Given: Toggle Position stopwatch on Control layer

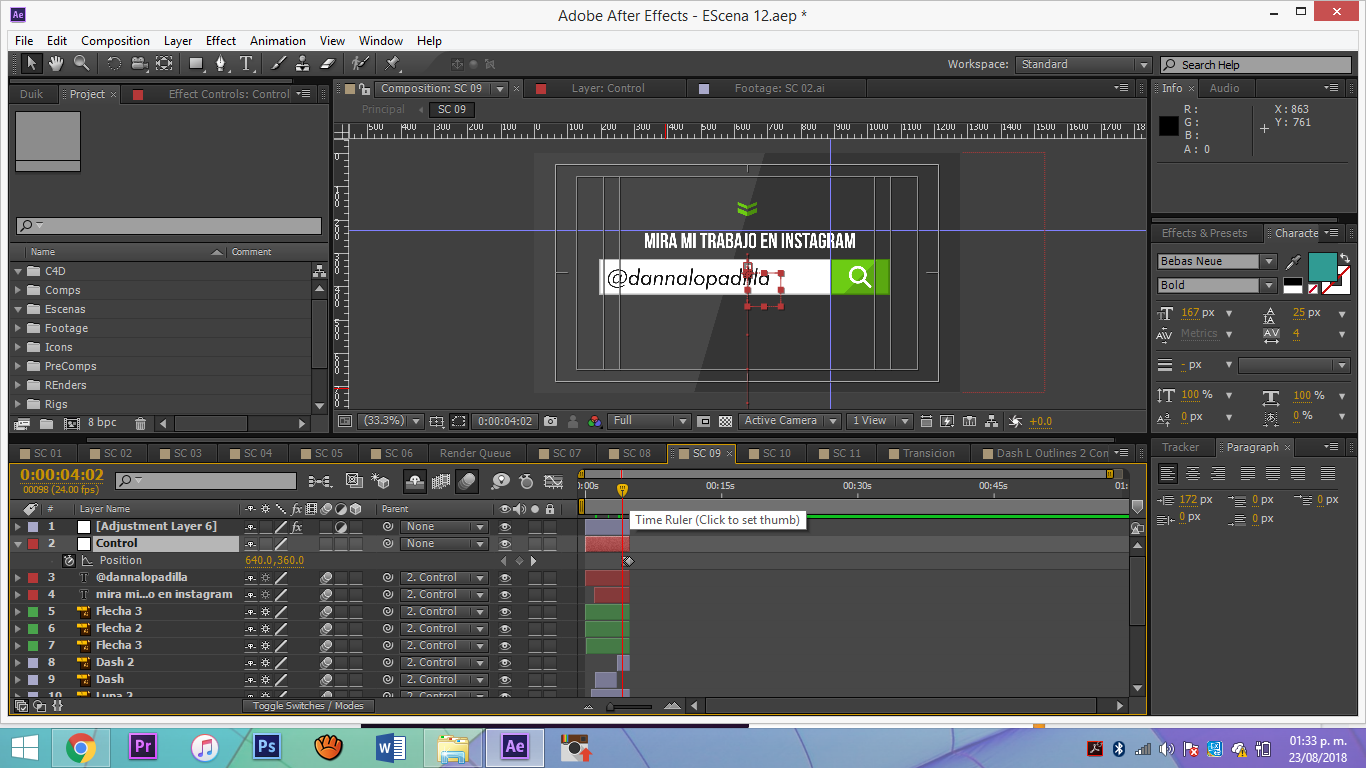Looking at the screenshot, I should coord(68,561).
